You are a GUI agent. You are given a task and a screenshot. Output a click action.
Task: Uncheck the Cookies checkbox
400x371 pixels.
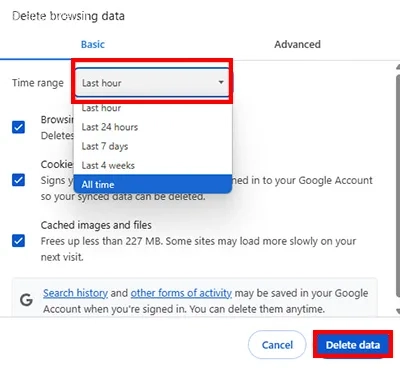tap(18, 180)
